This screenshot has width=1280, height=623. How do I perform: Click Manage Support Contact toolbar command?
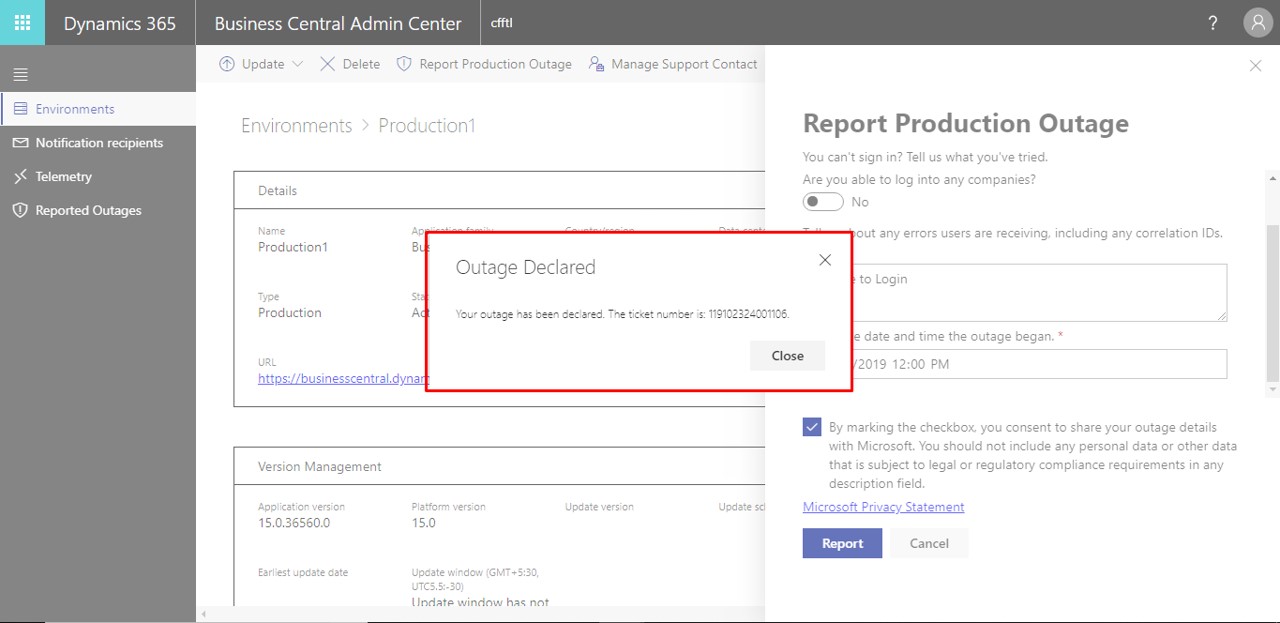click(x=673, y=64)
